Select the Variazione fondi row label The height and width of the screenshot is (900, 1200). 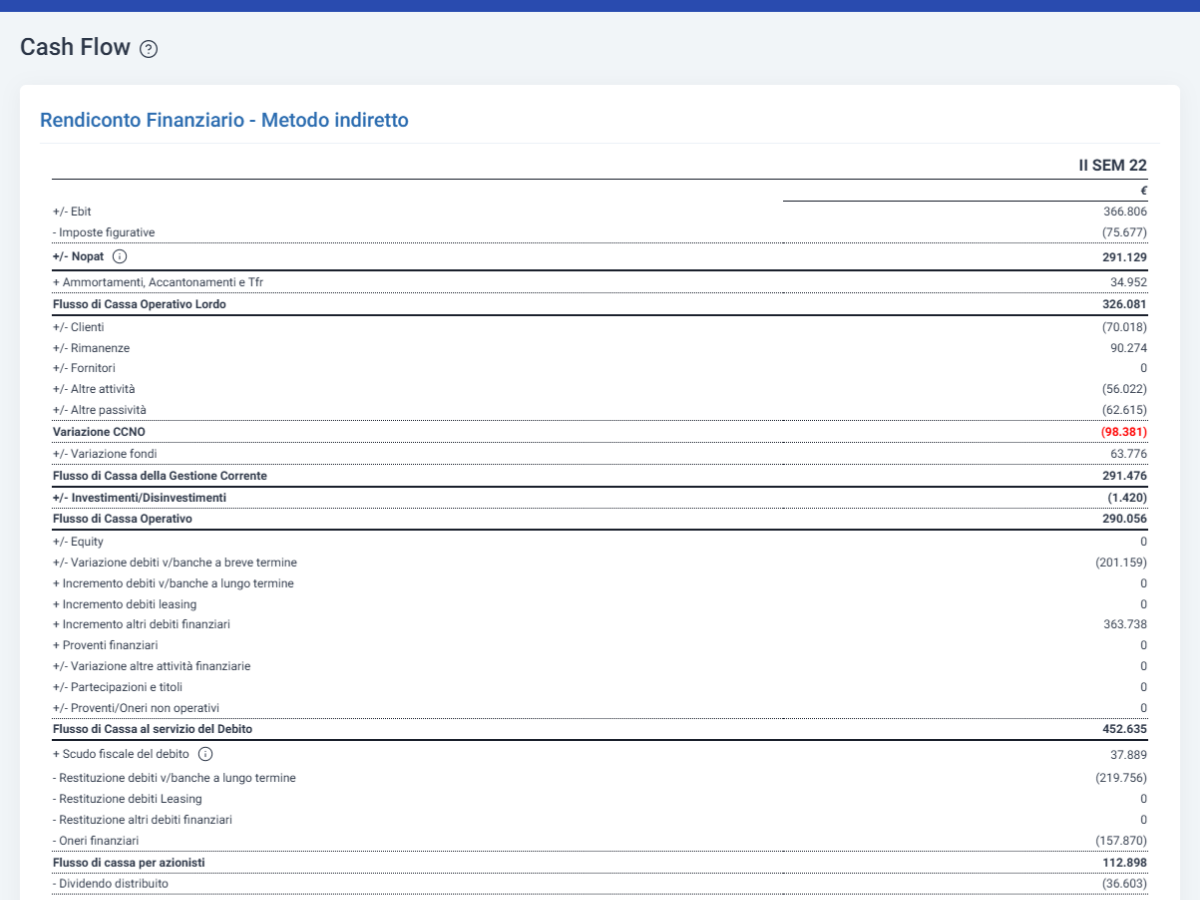[104, 454]
